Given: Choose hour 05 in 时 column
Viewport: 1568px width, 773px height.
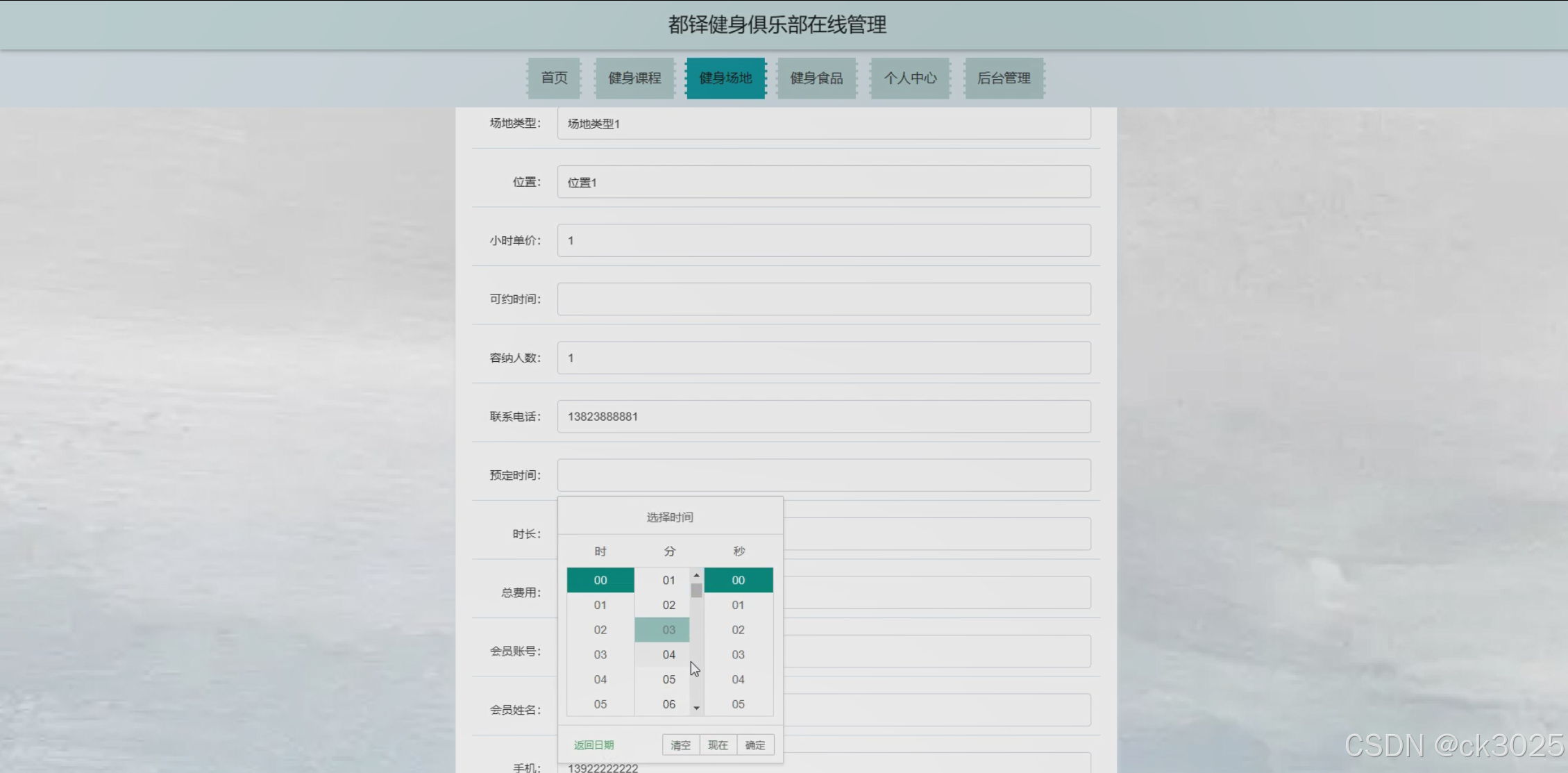Looking at the screenshot, I should tap(600, 704).
